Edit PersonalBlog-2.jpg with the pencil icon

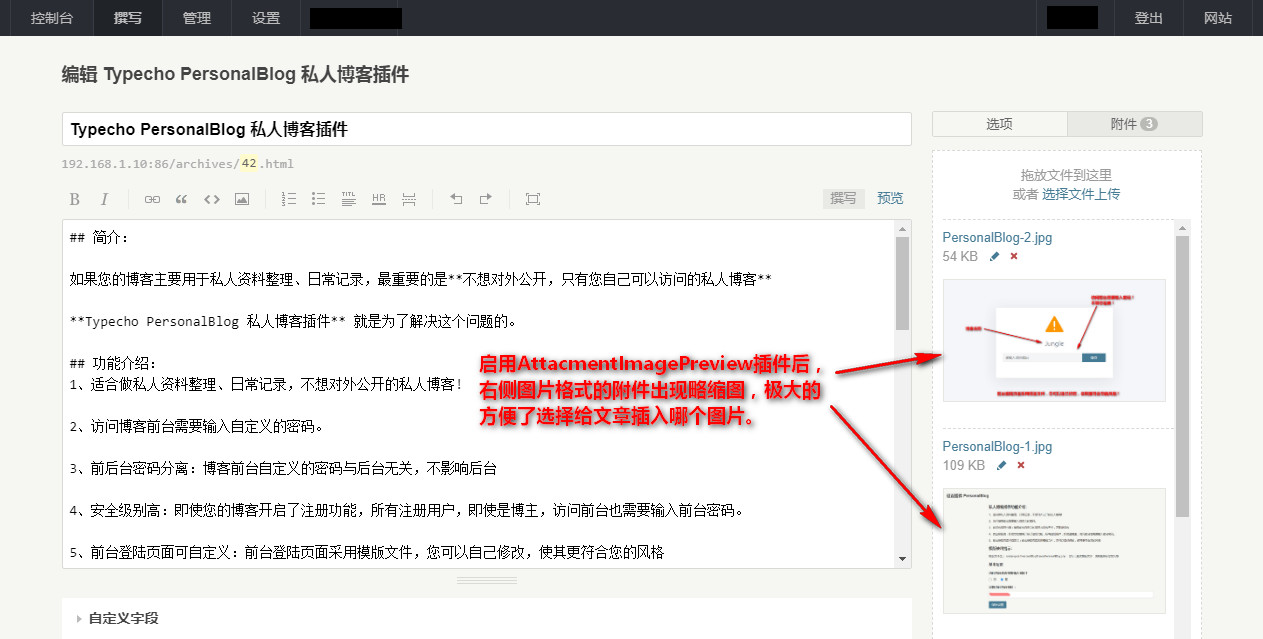994,257
